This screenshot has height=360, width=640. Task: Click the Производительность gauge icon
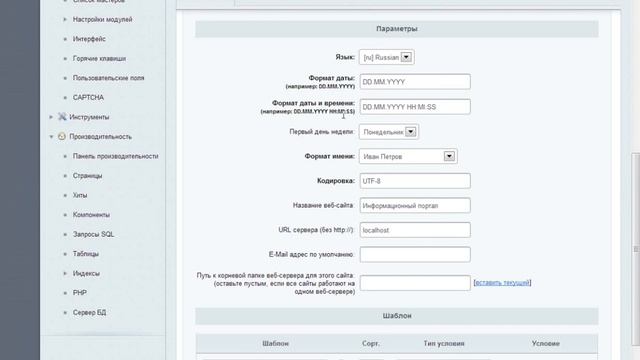point(62,136)
